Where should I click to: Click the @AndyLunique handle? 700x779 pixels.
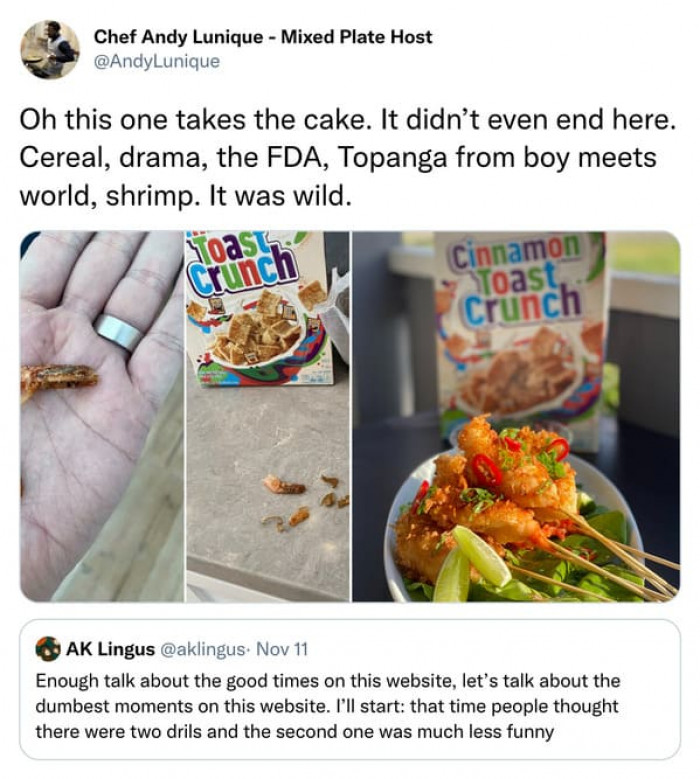[157, 61]
